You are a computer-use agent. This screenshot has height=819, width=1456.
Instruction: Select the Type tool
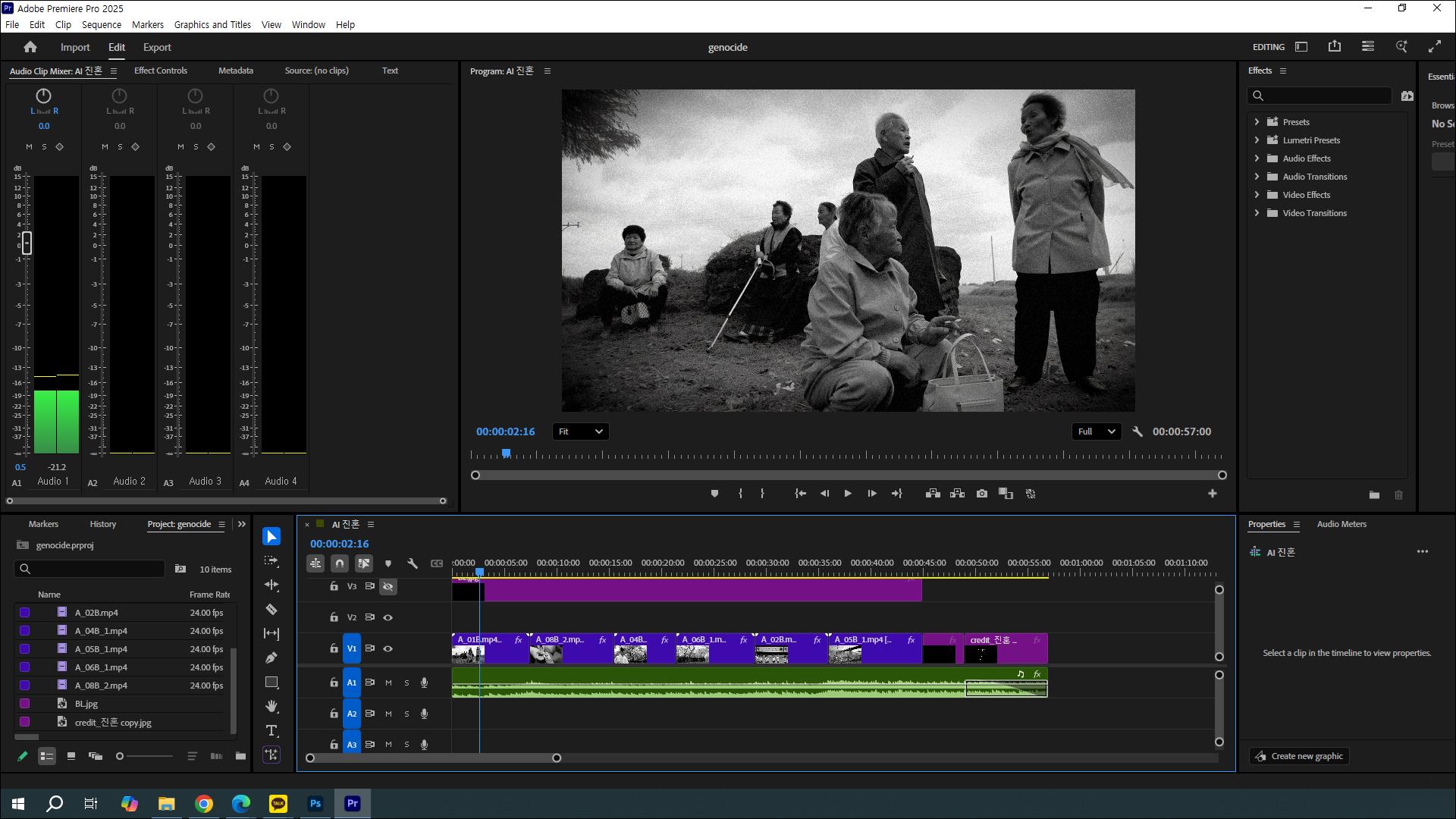271,731
